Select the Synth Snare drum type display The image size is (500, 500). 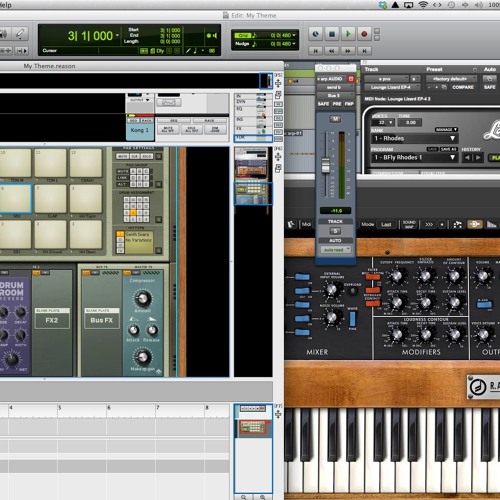pyautogui.click(x=139, y=242)
